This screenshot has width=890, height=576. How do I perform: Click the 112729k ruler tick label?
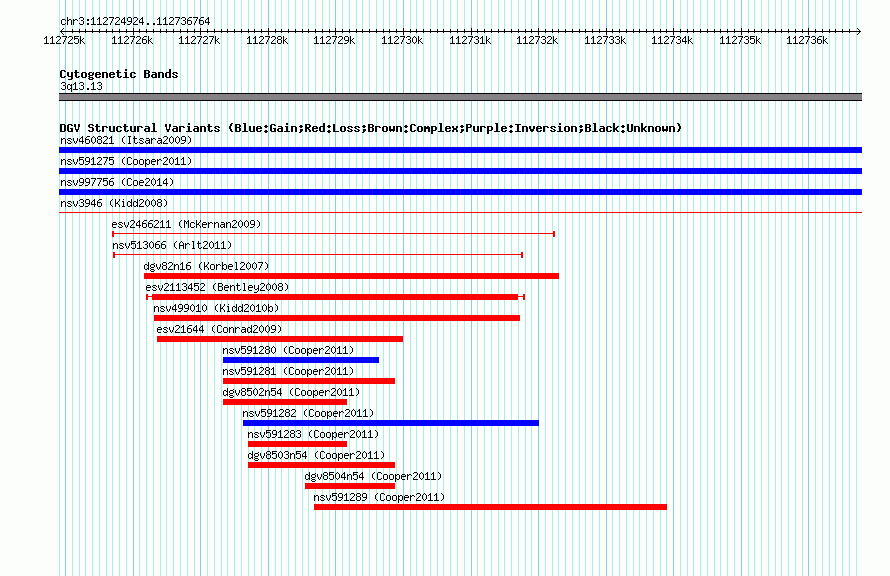click(334, 40)
